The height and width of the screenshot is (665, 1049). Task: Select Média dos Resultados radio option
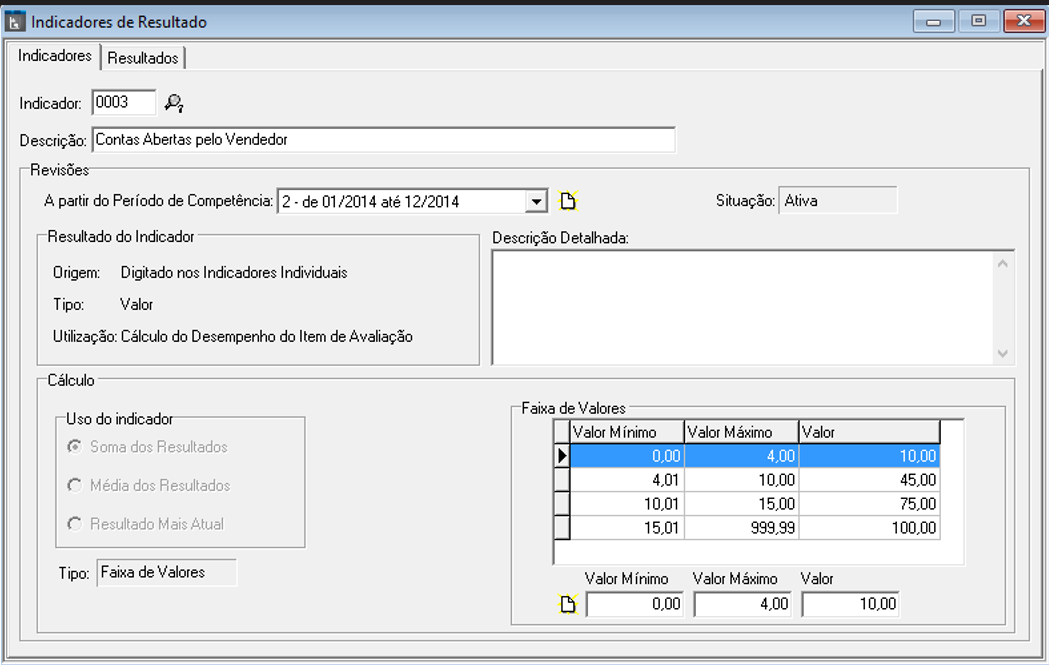74,485
